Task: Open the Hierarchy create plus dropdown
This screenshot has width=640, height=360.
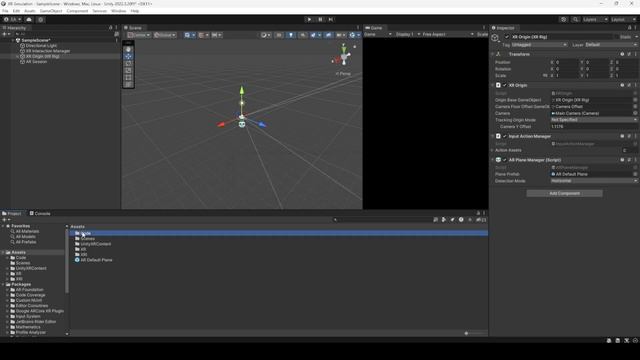Action: click(6, 34)
